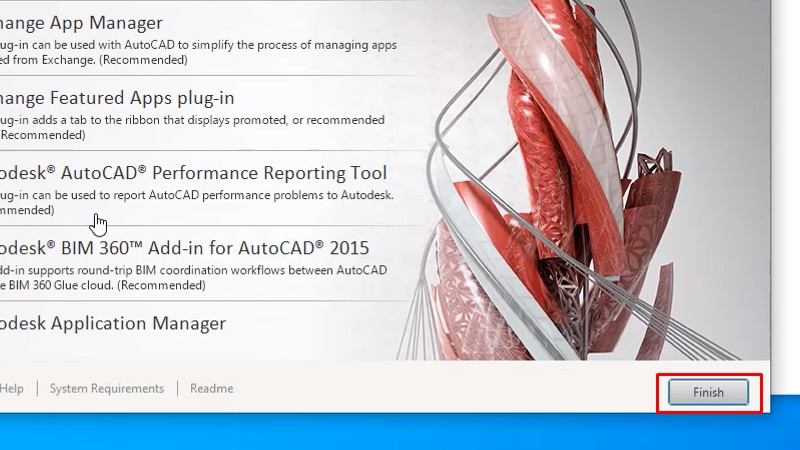Open the Help link
Screen dimensions: 800x450
pyautogui.click(x=12, y=388)
